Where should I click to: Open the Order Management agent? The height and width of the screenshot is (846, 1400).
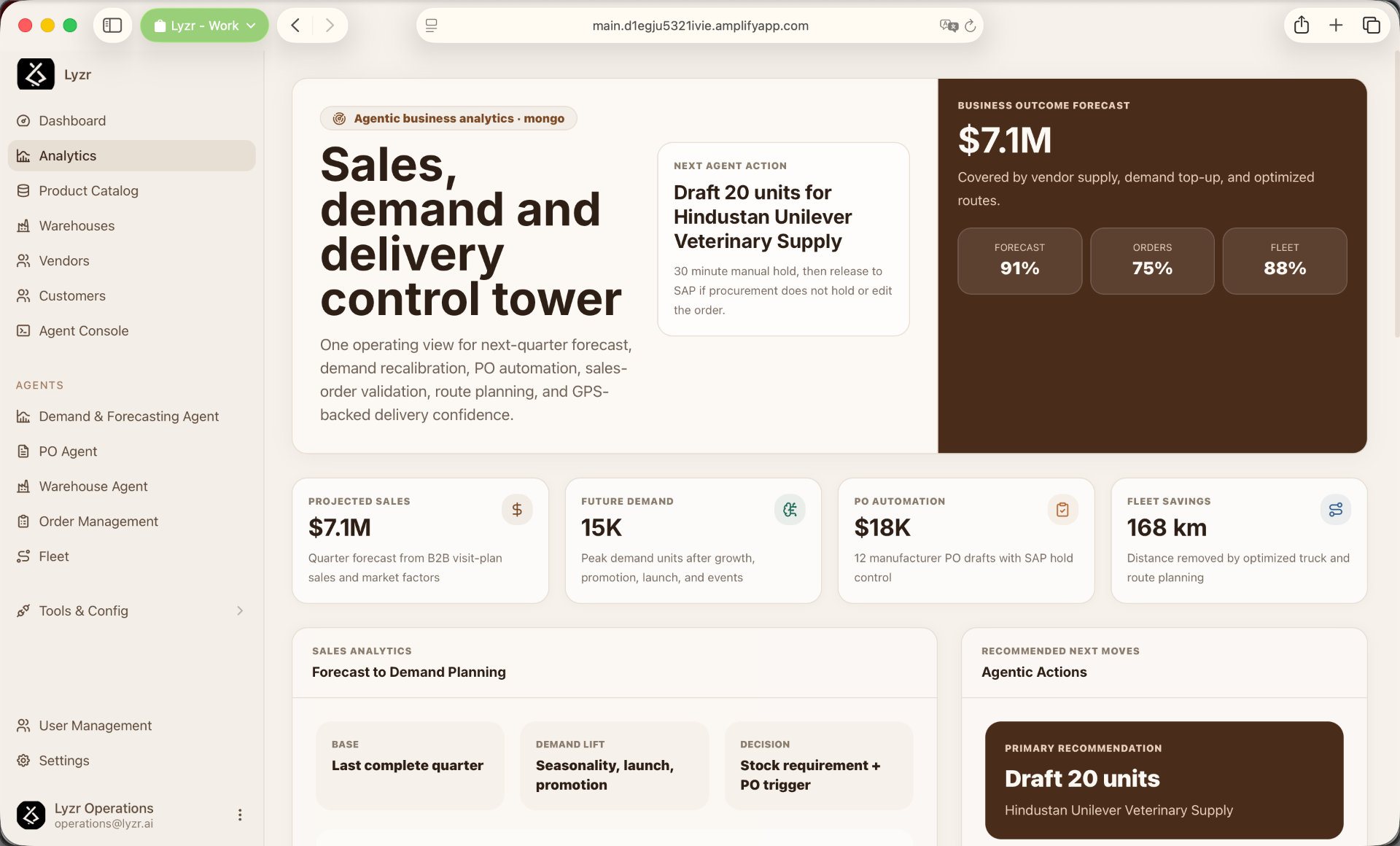point(131,521)
